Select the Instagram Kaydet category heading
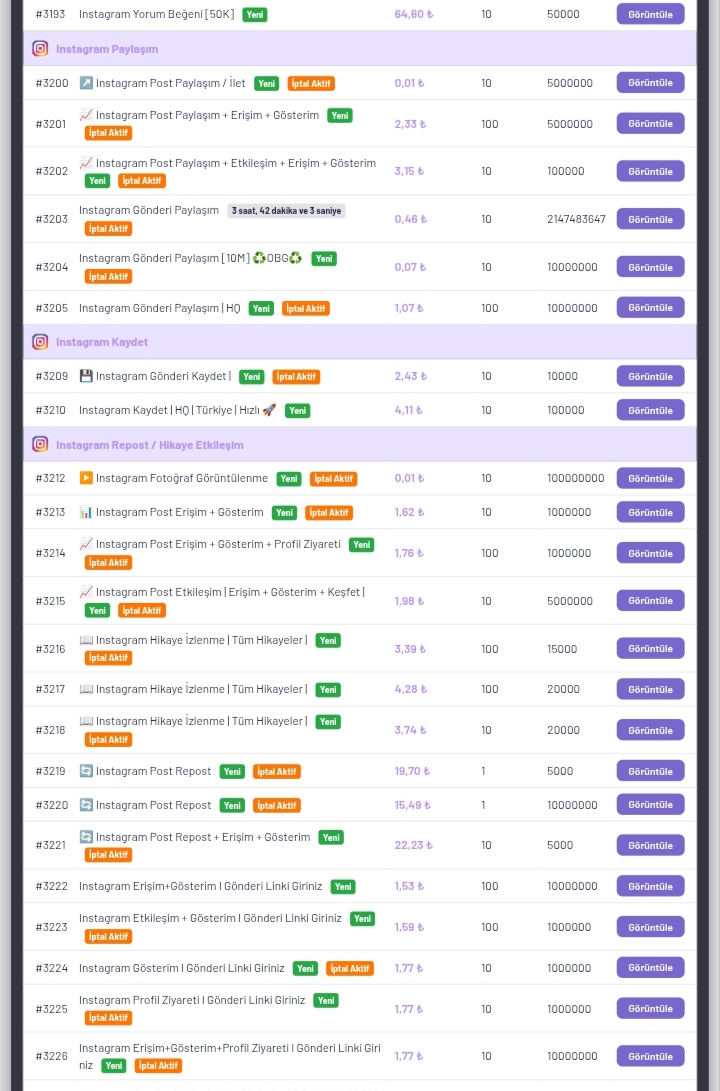The width and height of the screenshot is (720, 1091). [102, 342]
